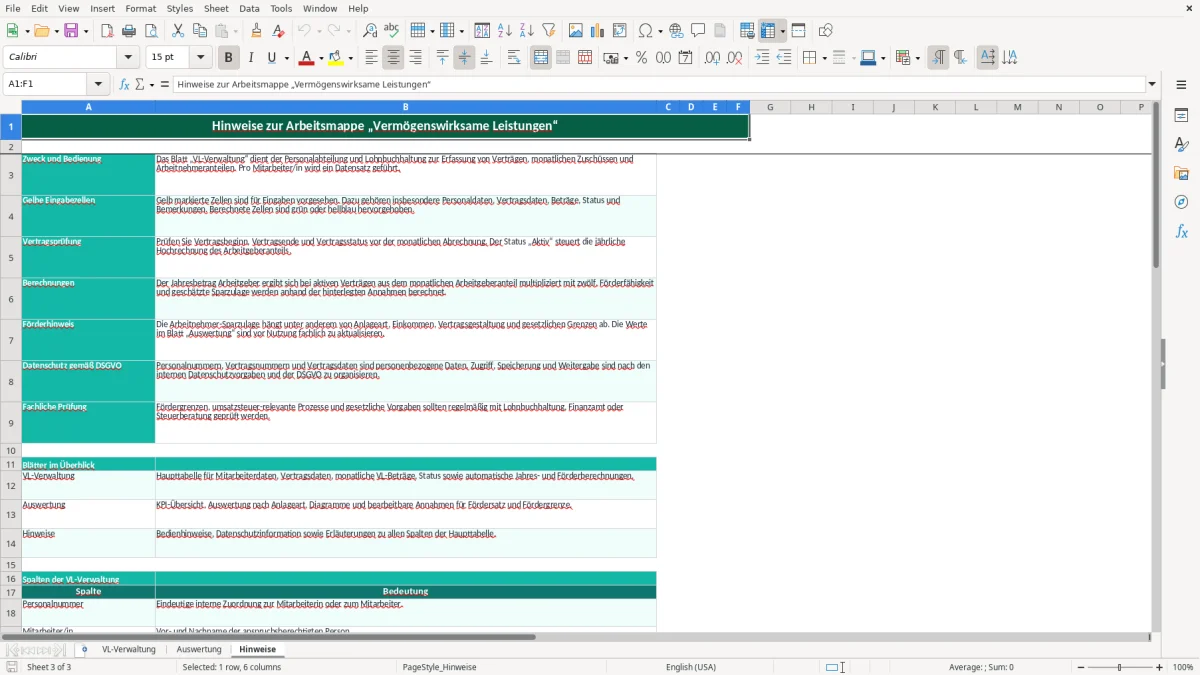Run the Spelling check
The width and height of the screenshot is (1200, 675).
(x=392, y=31)
